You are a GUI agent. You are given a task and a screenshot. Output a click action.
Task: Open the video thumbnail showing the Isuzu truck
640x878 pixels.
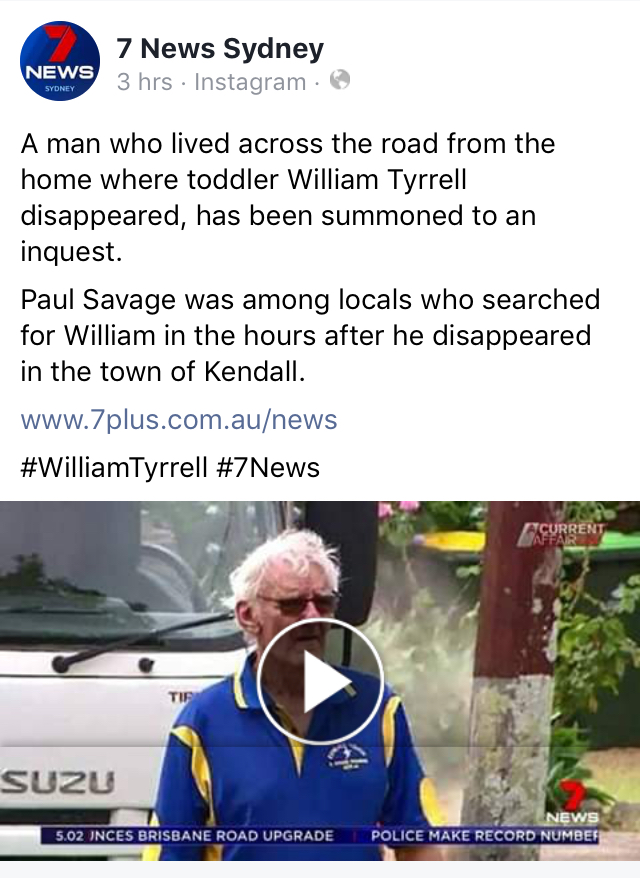pos(320,681)
